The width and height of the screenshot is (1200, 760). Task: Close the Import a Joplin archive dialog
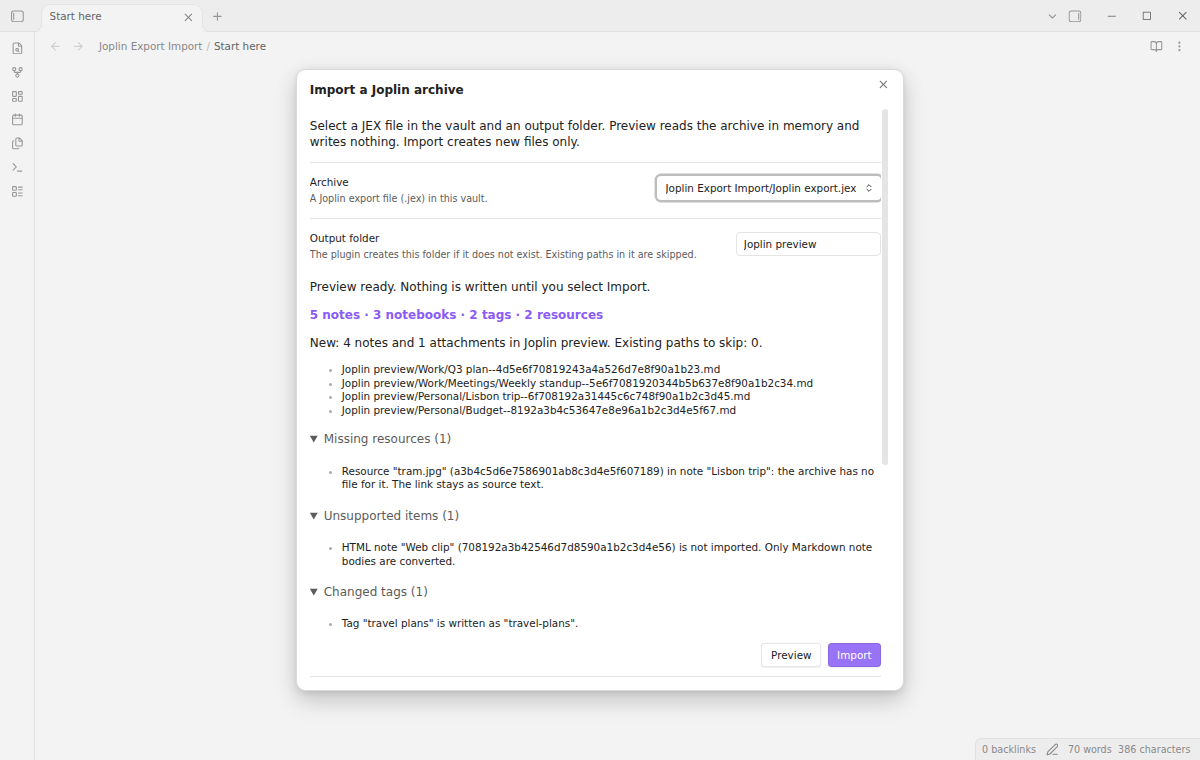pos(883,85)
